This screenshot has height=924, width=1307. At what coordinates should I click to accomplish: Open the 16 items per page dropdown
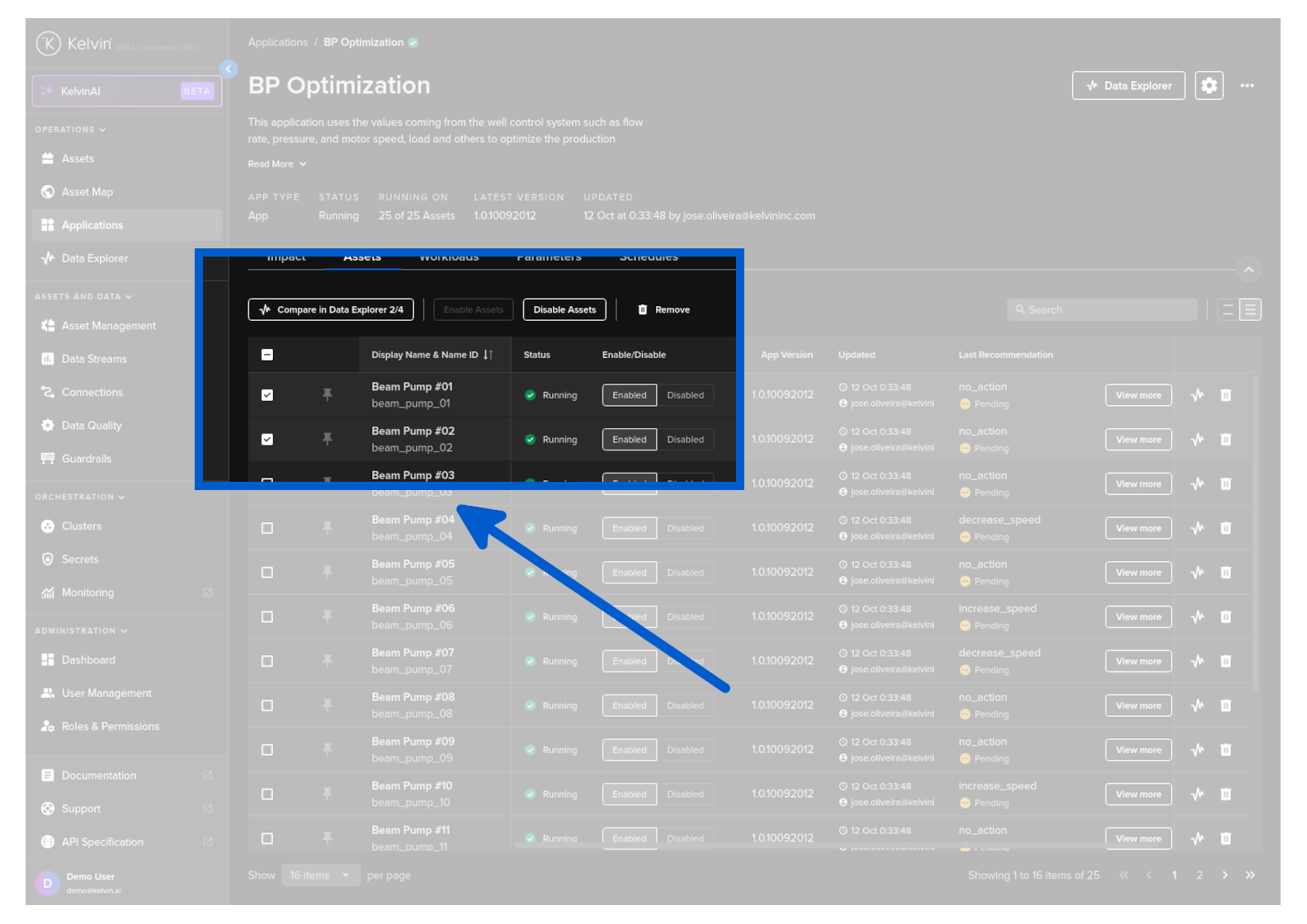320,875
